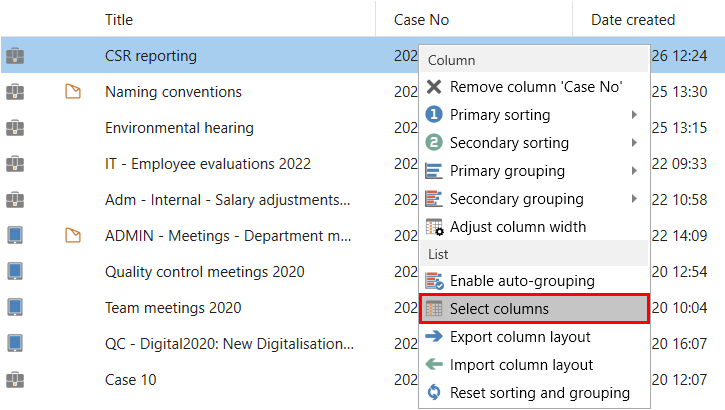Choose Remove column 'Case No' option

536,87
